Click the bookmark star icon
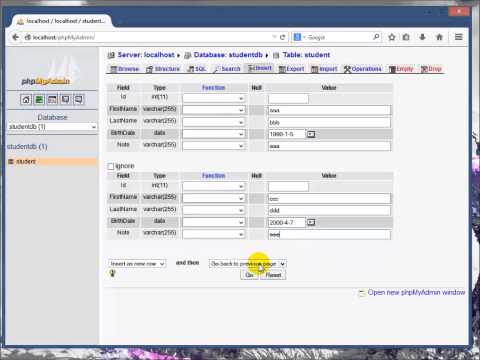This screenshot has height=360, width=480. coord(392,37)
